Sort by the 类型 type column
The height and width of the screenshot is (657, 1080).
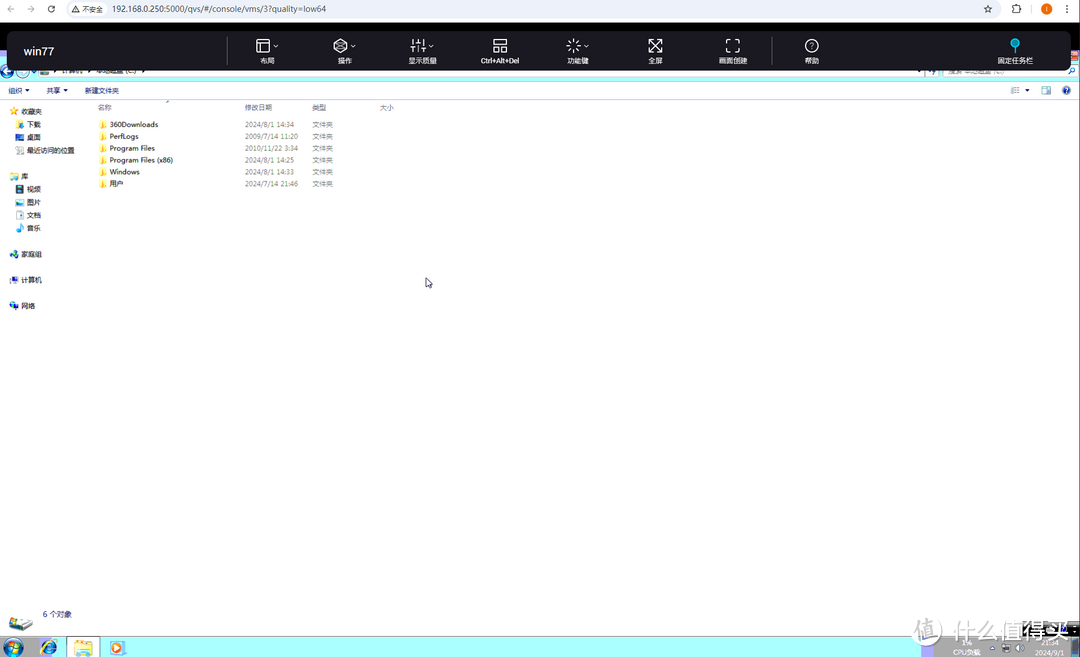pyautogui.click(x=319, y=107)
